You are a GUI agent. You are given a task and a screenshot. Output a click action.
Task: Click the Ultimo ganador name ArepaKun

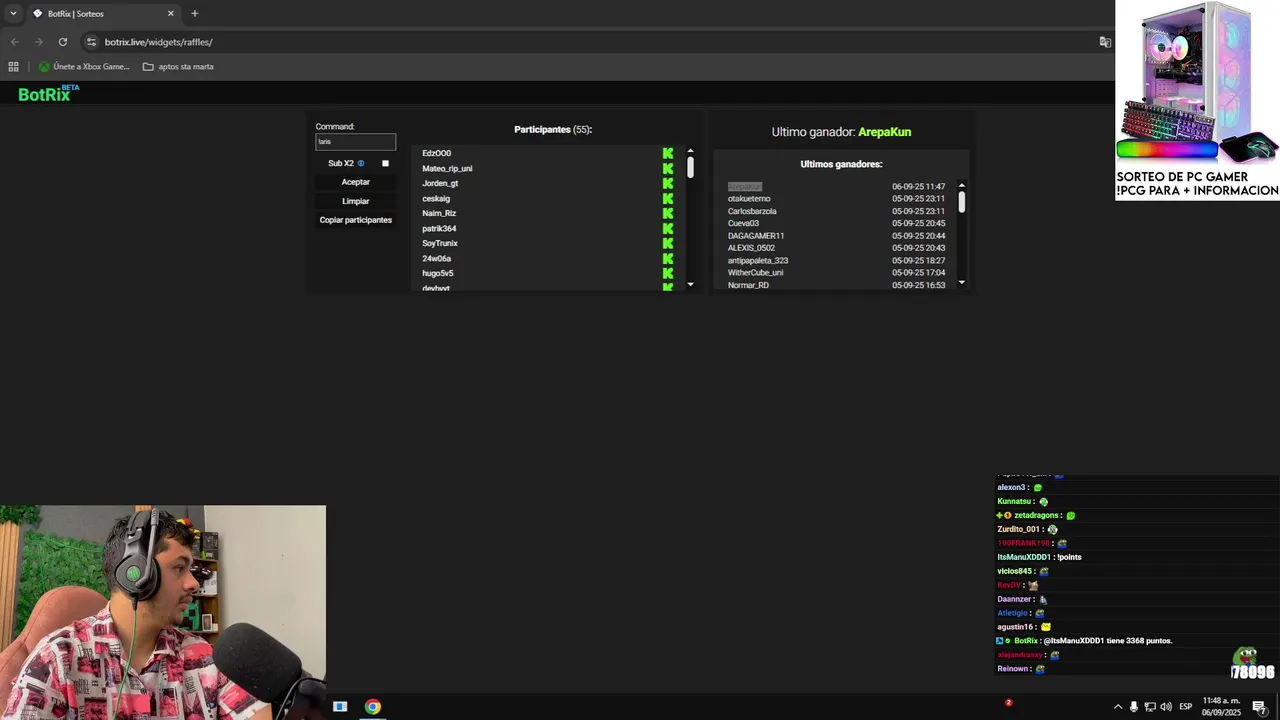pos(884,132)
